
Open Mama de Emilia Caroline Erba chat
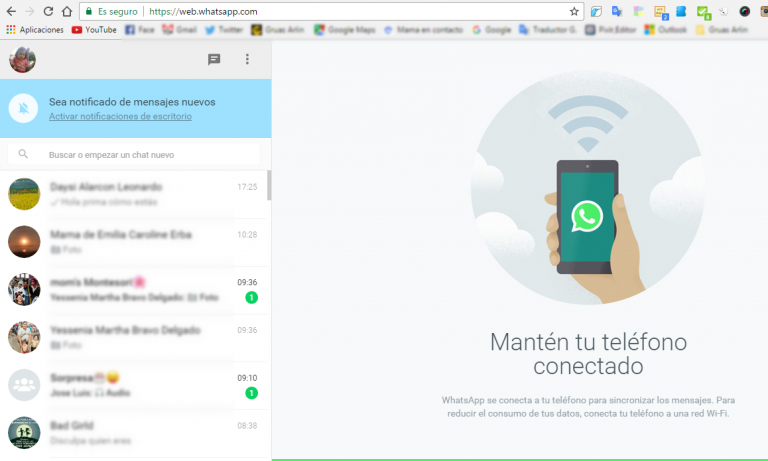pyautogui.click(x=134, y=242)
